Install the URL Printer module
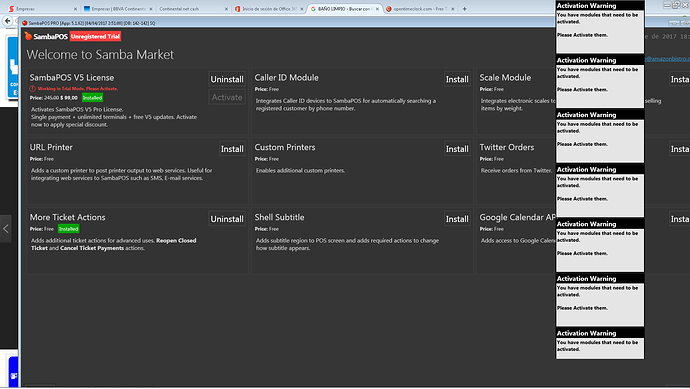 (232, 149)
